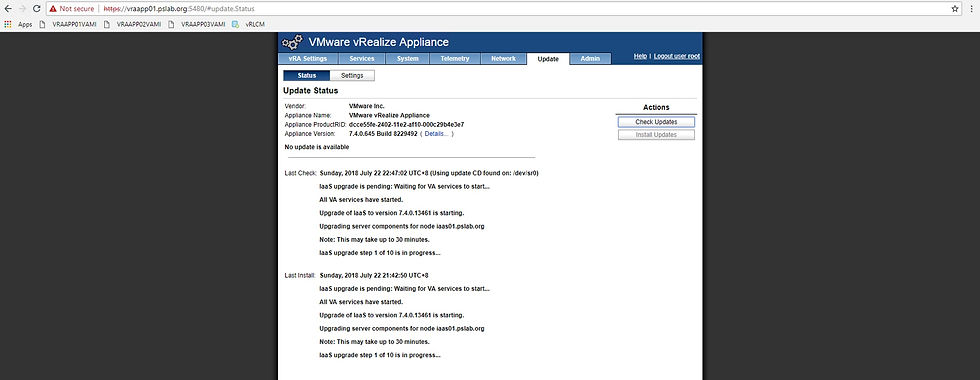Viewport: 980px width, 380px height.
Task: Open the Settings sub-tab
Action: 352,76
